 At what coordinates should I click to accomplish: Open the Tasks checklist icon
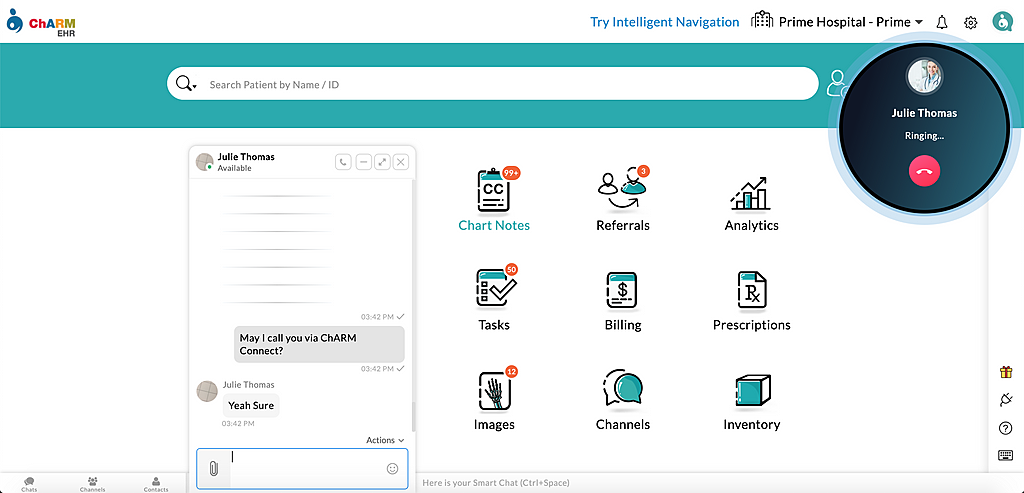(x=494, y=290)
